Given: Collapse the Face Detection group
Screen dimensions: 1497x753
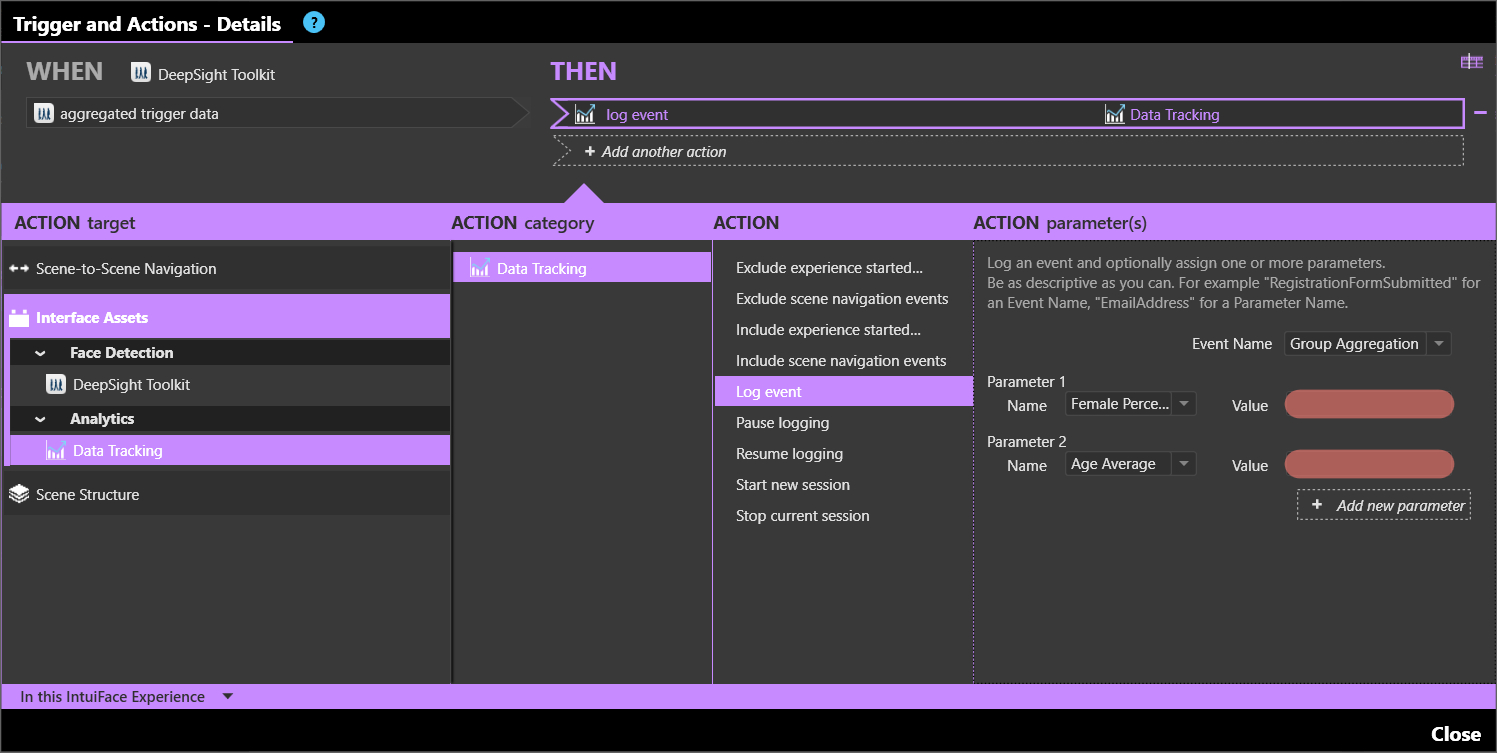Looking at the screenshot, I should pyautogui.click(x=40, y=353).
